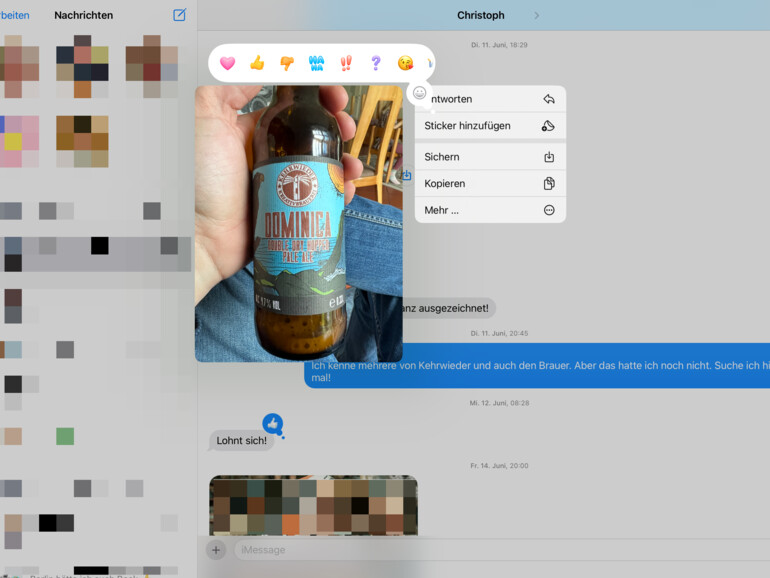Open the beer bottle photo
The width and height of the screenshot is (770, 578).
(299, 224)
